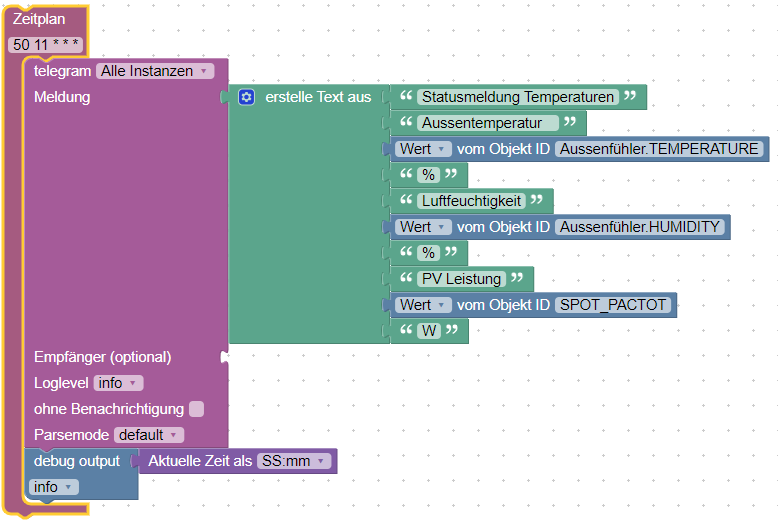Click 'vom Objekt ID' on the SPOT_PACTOT block
Screen dimensions: 778x527
click(x=503, y=305)
